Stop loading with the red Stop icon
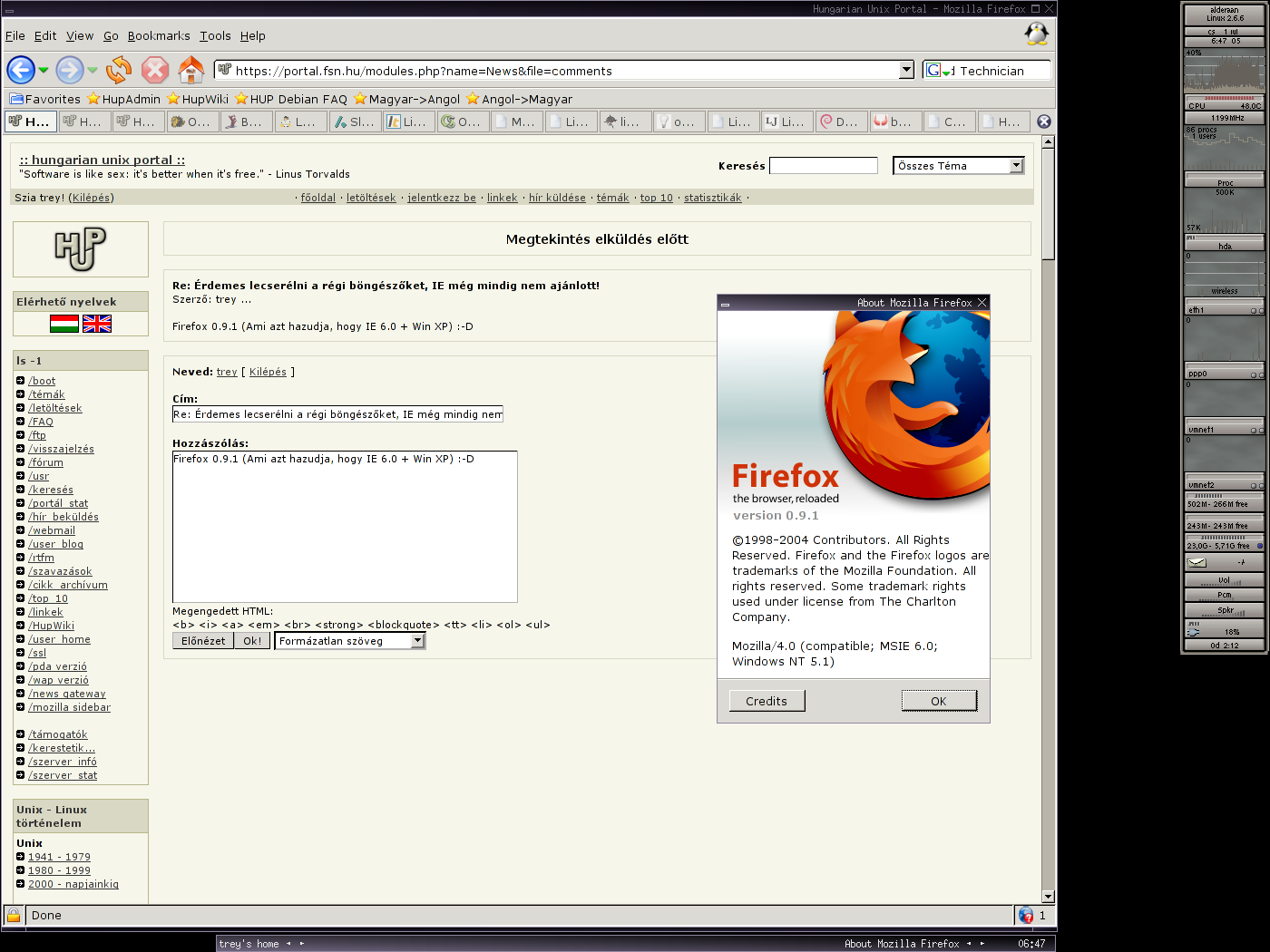This screenshot has width=1270, height=952. pos(155,70)
